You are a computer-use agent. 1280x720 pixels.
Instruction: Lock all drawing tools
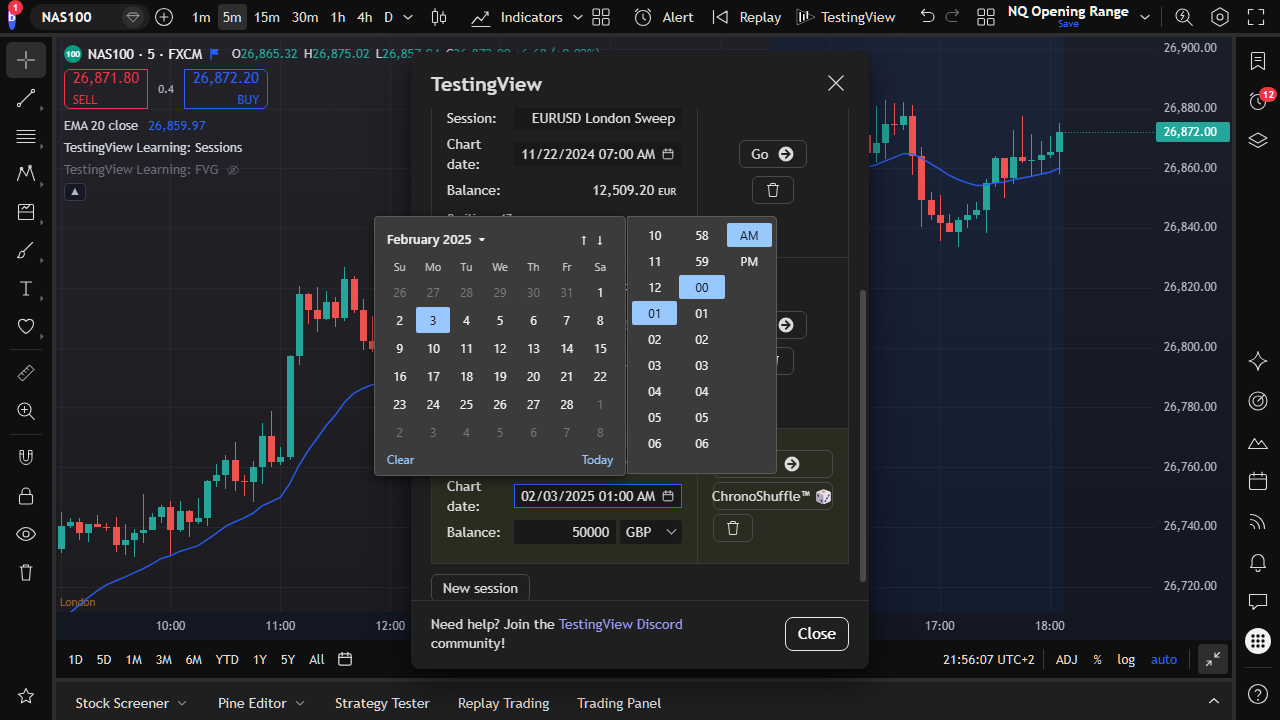click(26, 495)
